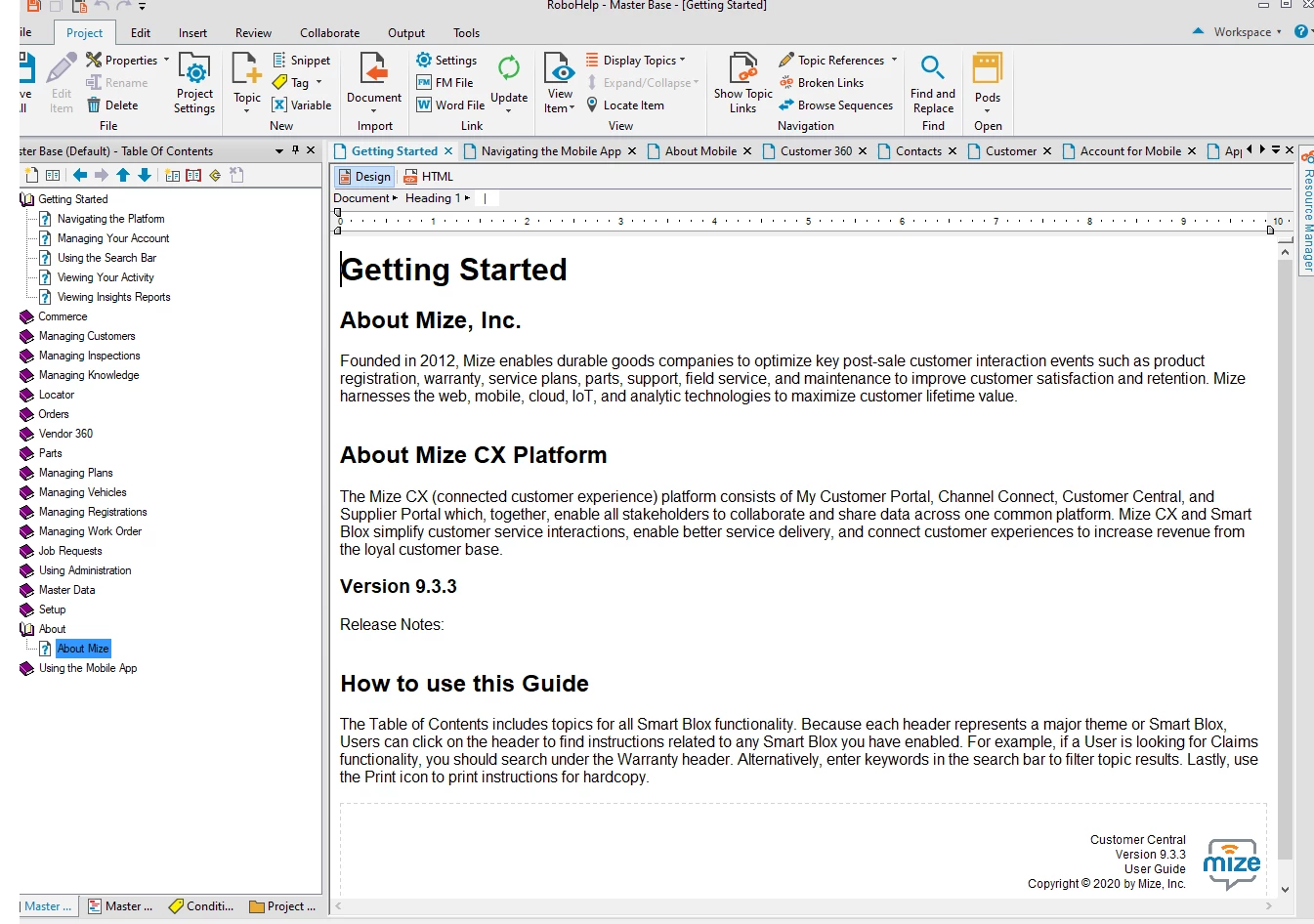Image resolution: width=1314 pixels, height=924 pixels.
Task: Click the yellow auto-create TOC icon
Action: (215, 175)
